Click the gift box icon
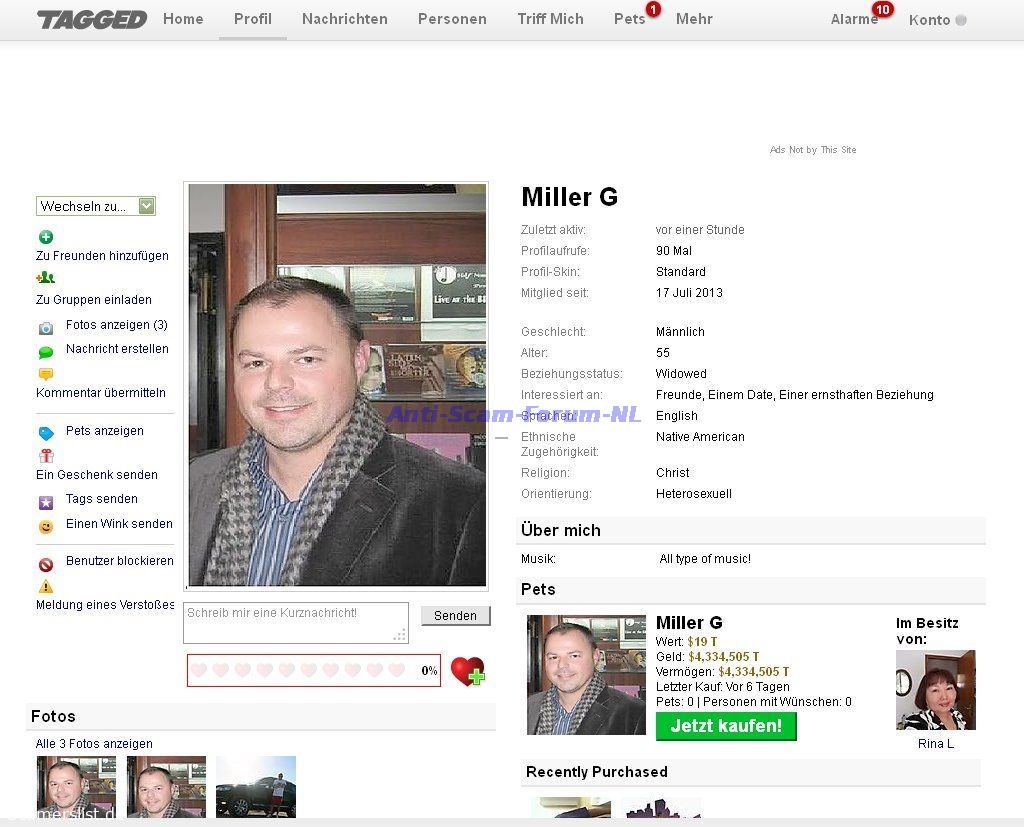The height and width of the screenshot is (827, 1024). (x=46, y=455)
